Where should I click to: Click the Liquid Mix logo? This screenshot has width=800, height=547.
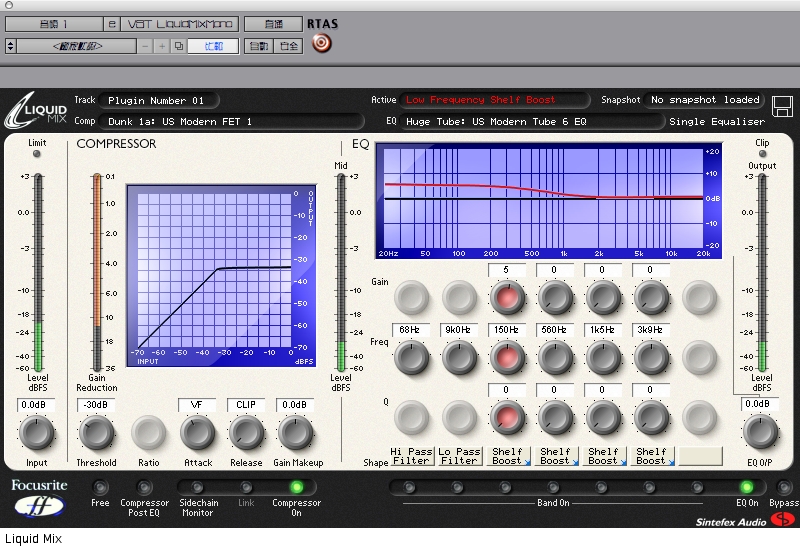(36, 110)
